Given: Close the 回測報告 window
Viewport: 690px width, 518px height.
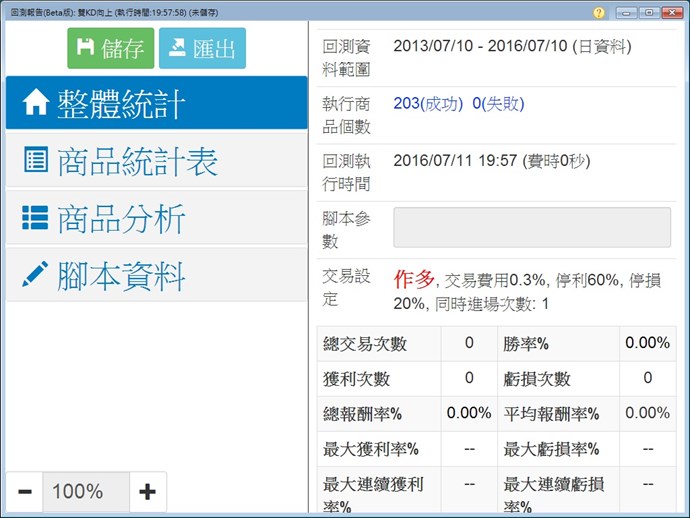Looking at the screenshot, I should (671, 12).
